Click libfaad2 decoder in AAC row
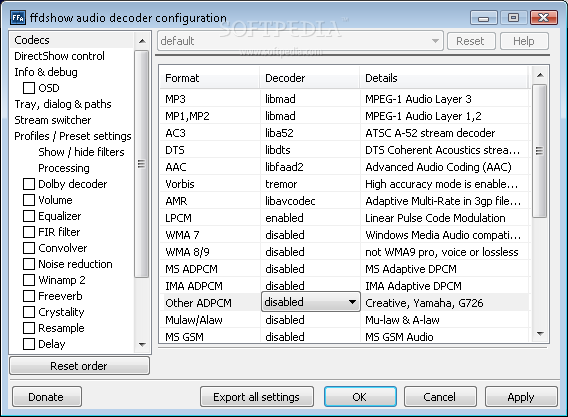 tap(284, 167)
